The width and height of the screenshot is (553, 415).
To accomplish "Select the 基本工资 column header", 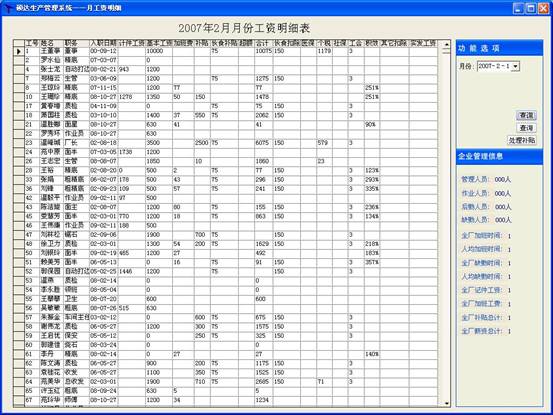I will (x=159, y=43).
